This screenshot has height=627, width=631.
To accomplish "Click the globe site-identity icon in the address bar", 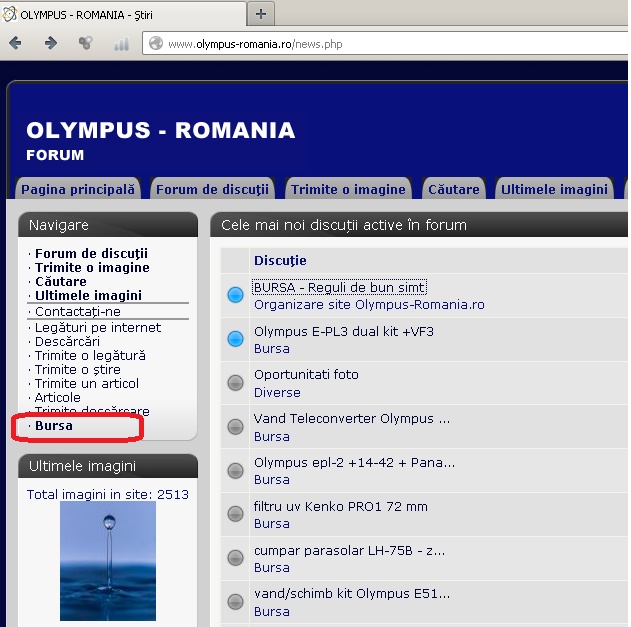I will (x=156, y=43).
